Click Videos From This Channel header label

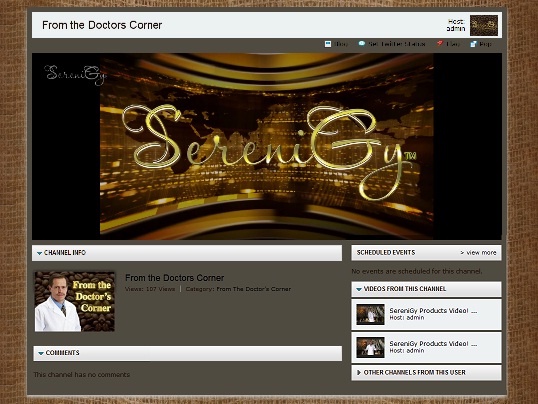[405, 289]
